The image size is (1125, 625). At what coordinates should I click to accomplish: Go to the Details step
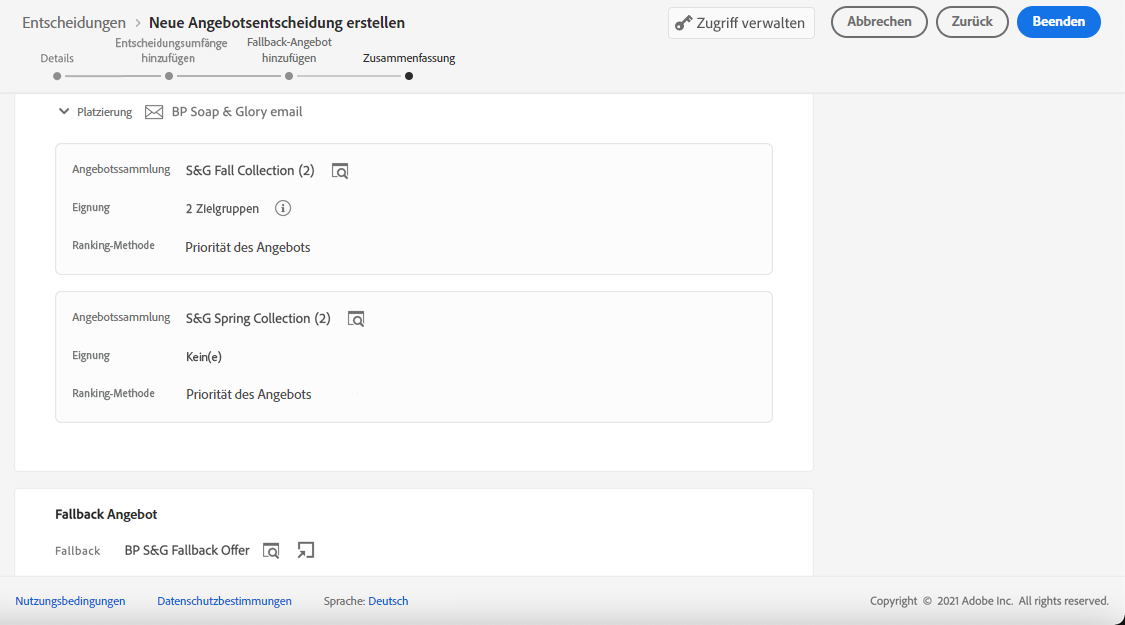pos(57,75)
